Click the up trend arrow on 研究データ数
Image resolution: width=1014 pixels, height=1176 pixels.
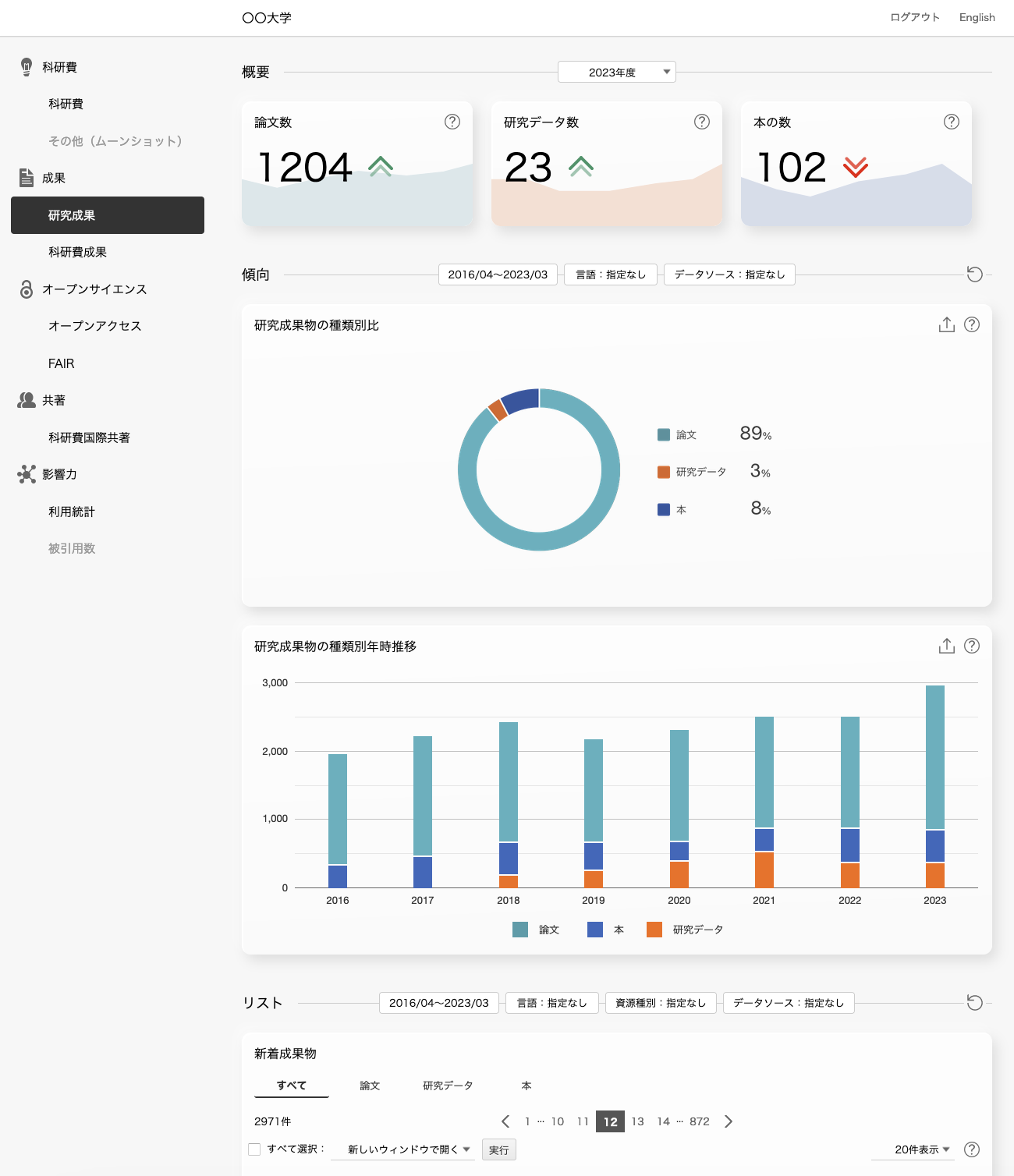[581, 166]
